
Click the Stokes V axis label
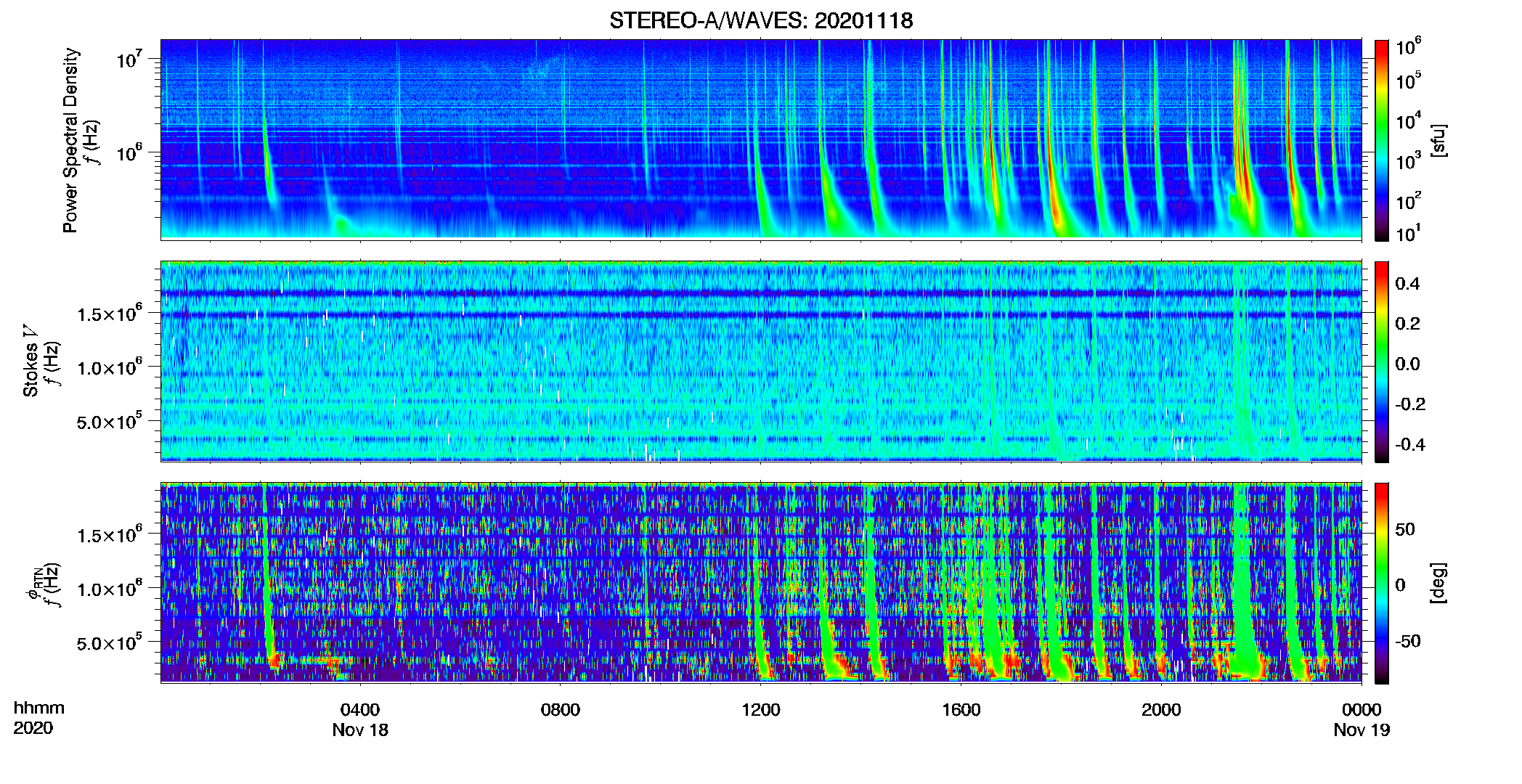tap(30, 360)
